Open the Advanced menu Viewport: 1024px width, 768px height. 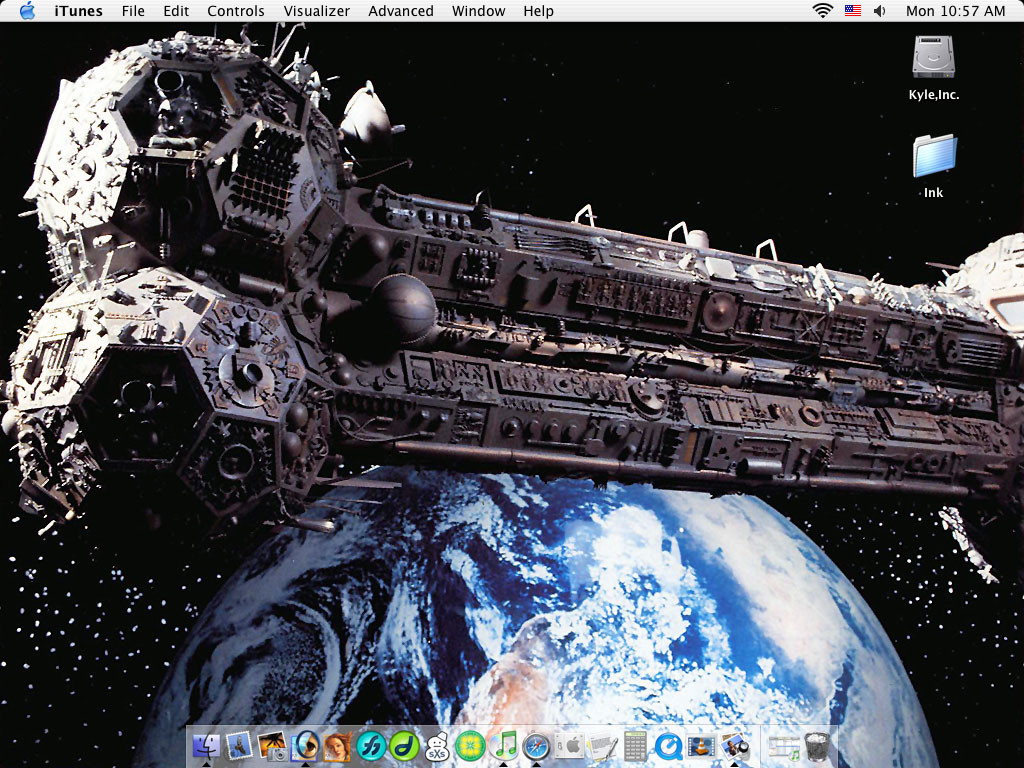pos(401,10)
